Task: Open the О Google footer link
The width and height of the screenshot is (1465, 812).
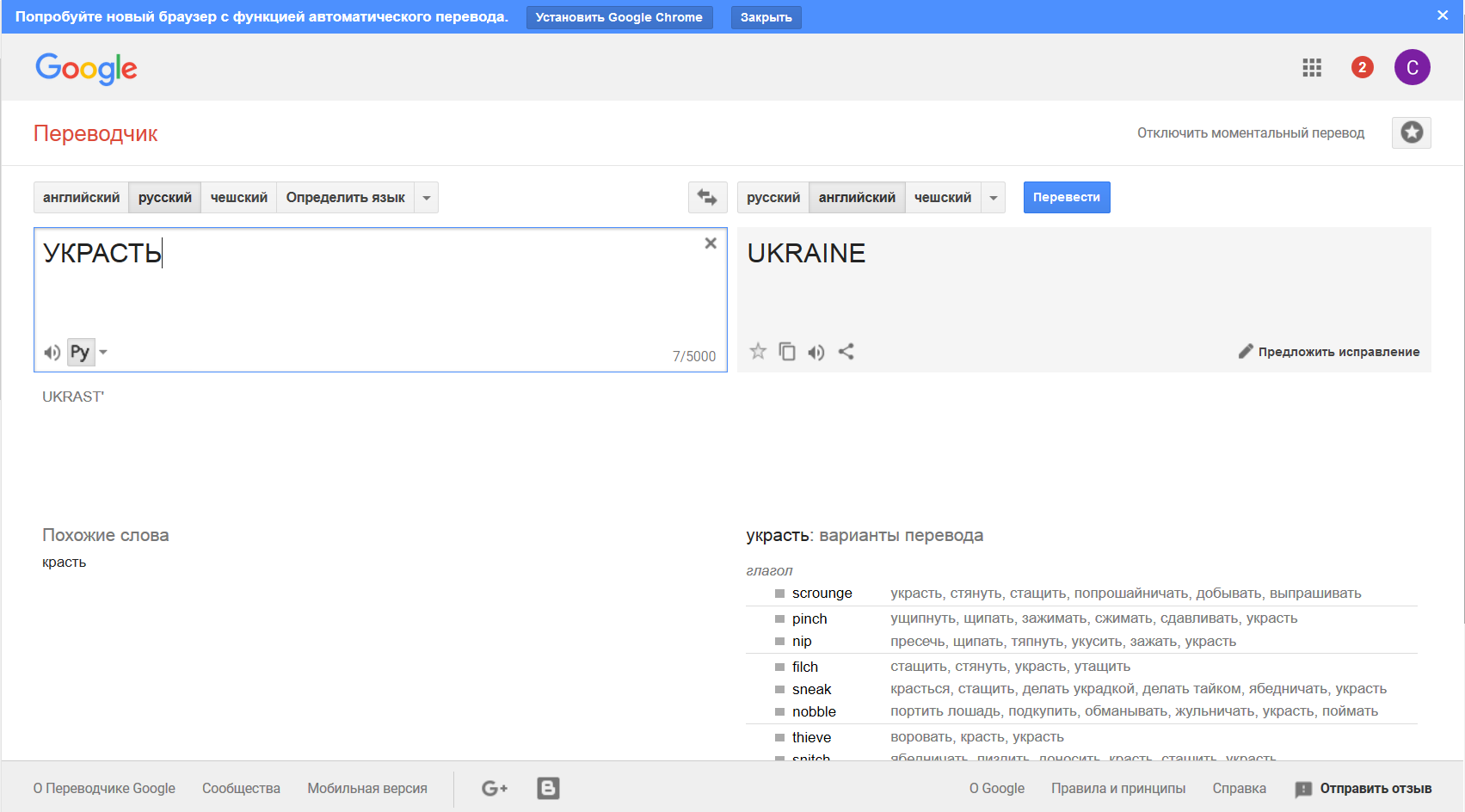Action: 997,788
